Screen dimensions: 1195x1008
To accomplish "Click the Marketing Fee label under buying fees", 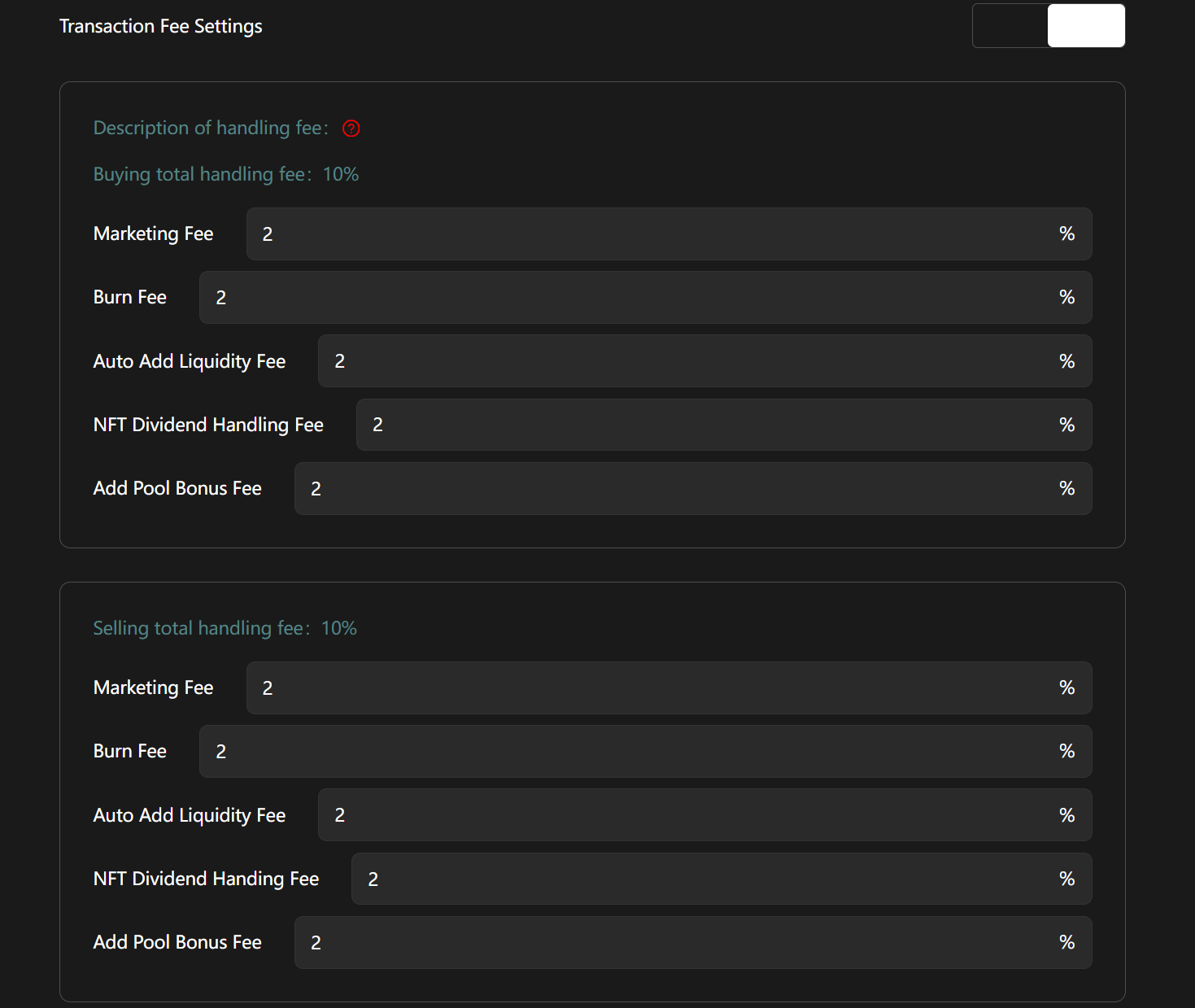I will coord(153,234).
